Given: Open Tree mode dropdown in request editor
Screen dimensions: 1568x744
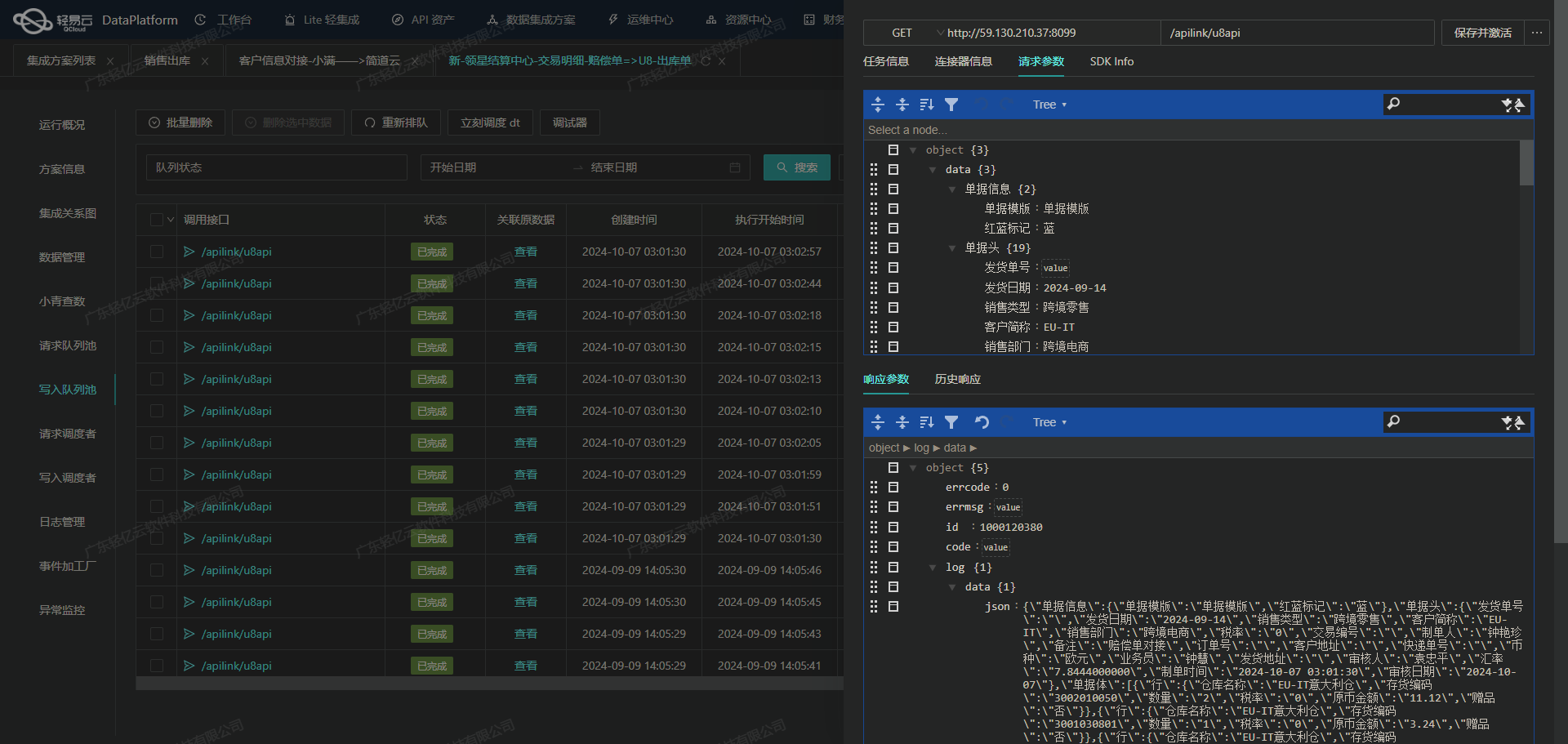Looking at the screenshot, I should click(1049, 105).
